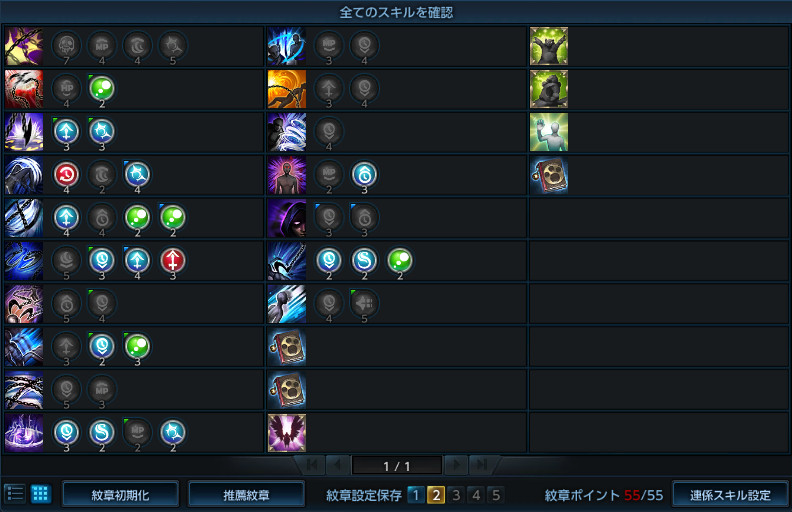Switch to list view mode
Screen dimensions: 792x512
pos(15,494)
